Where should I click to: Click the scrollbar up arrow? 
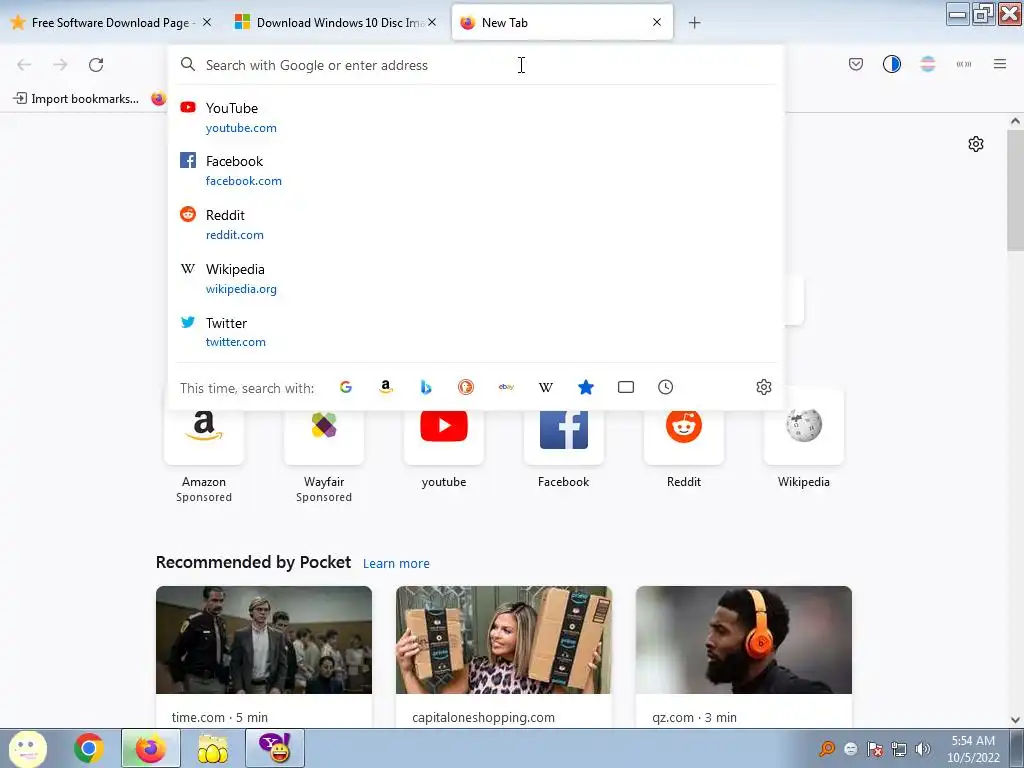click(x=1015, y=121)
